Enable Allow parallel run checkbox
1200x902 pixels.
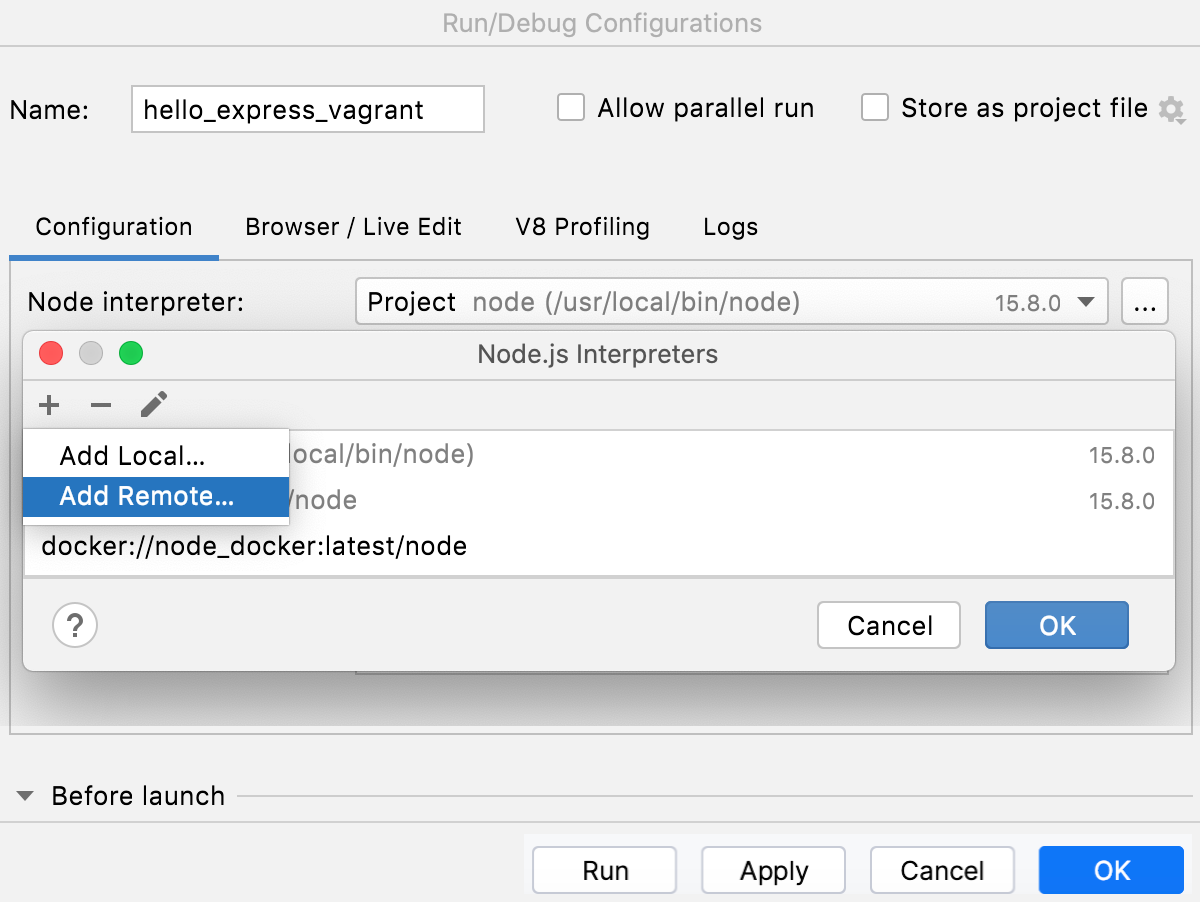click(x=571, y=108)
